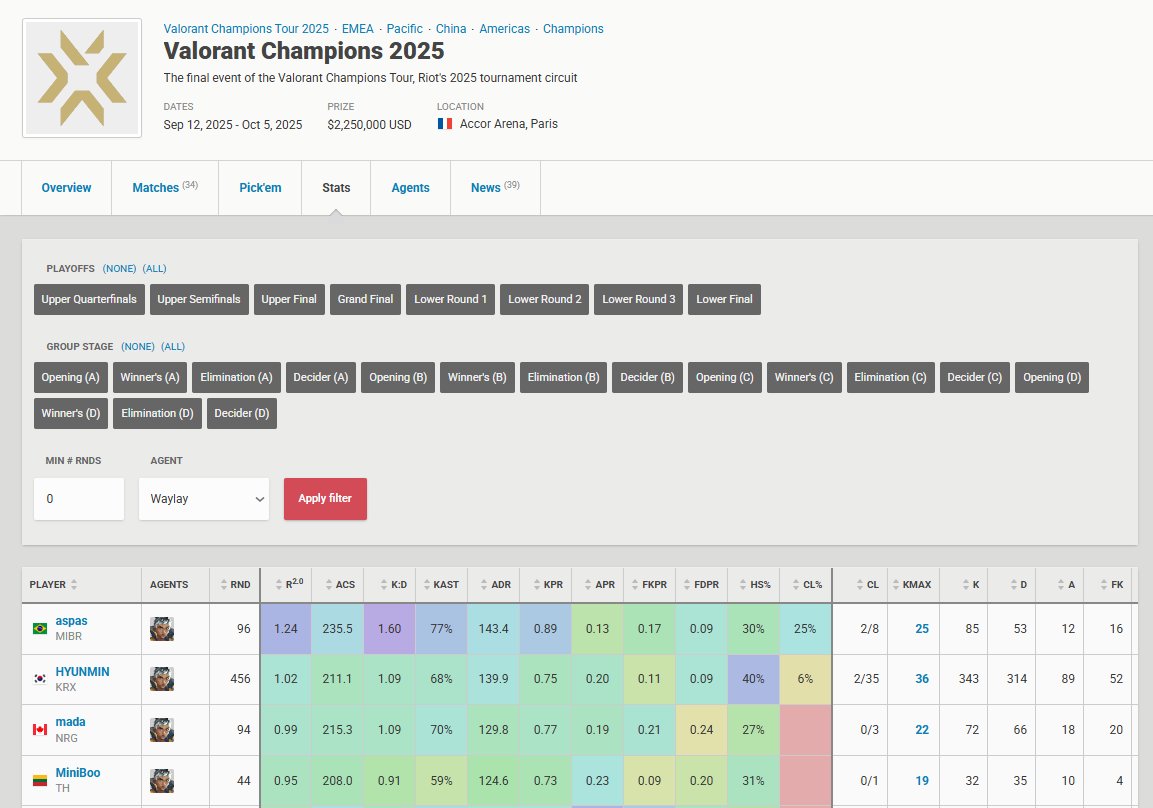Open the EMEA breadcrumb link
The width and height of the screenshot is (1153, 808).
[357, 29]
